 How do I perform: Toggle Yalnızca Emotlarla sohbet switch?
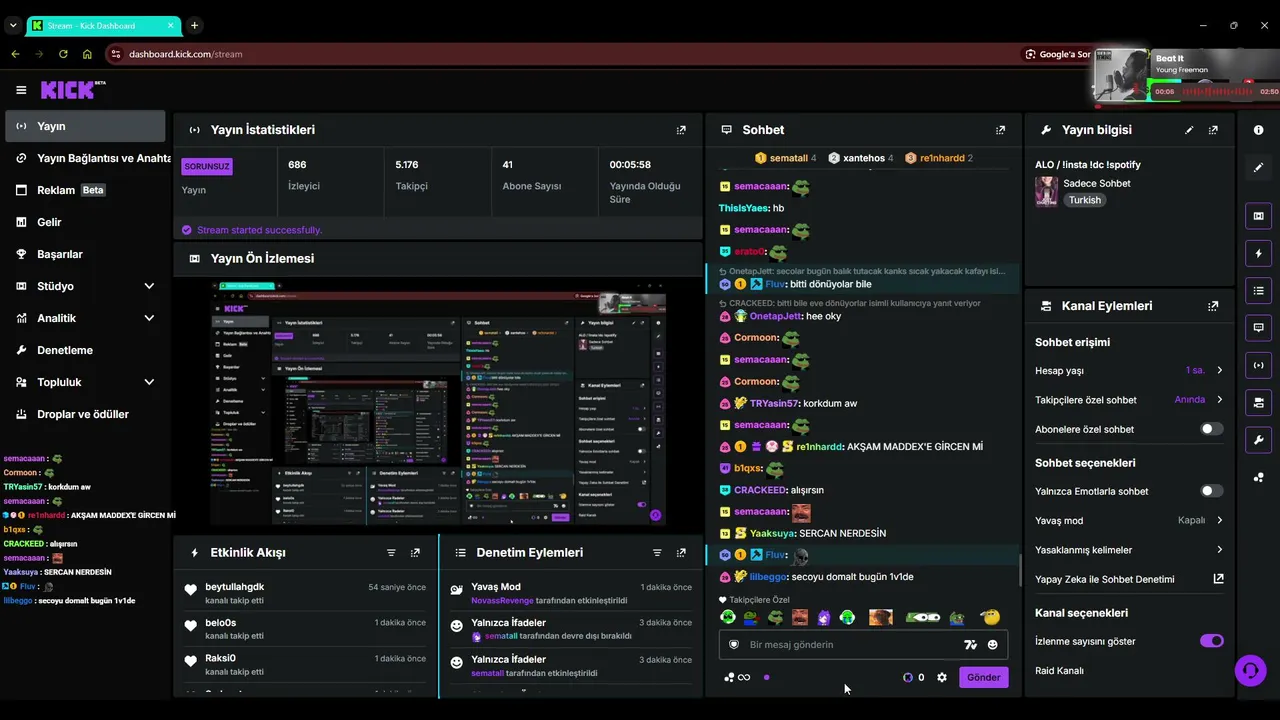coord(1211,491)
